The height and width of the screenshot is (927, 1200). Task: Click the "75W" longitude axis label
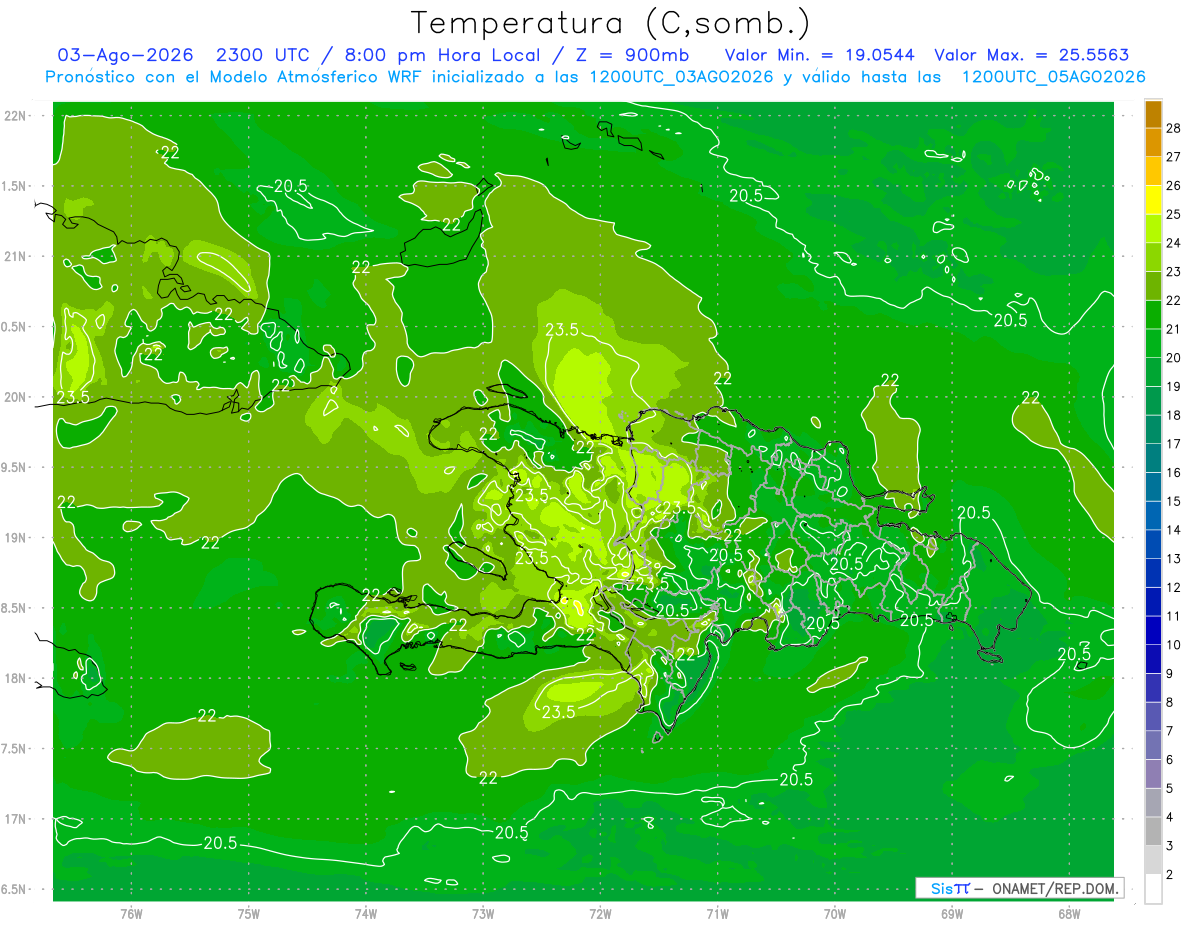[x=248, y=913]
